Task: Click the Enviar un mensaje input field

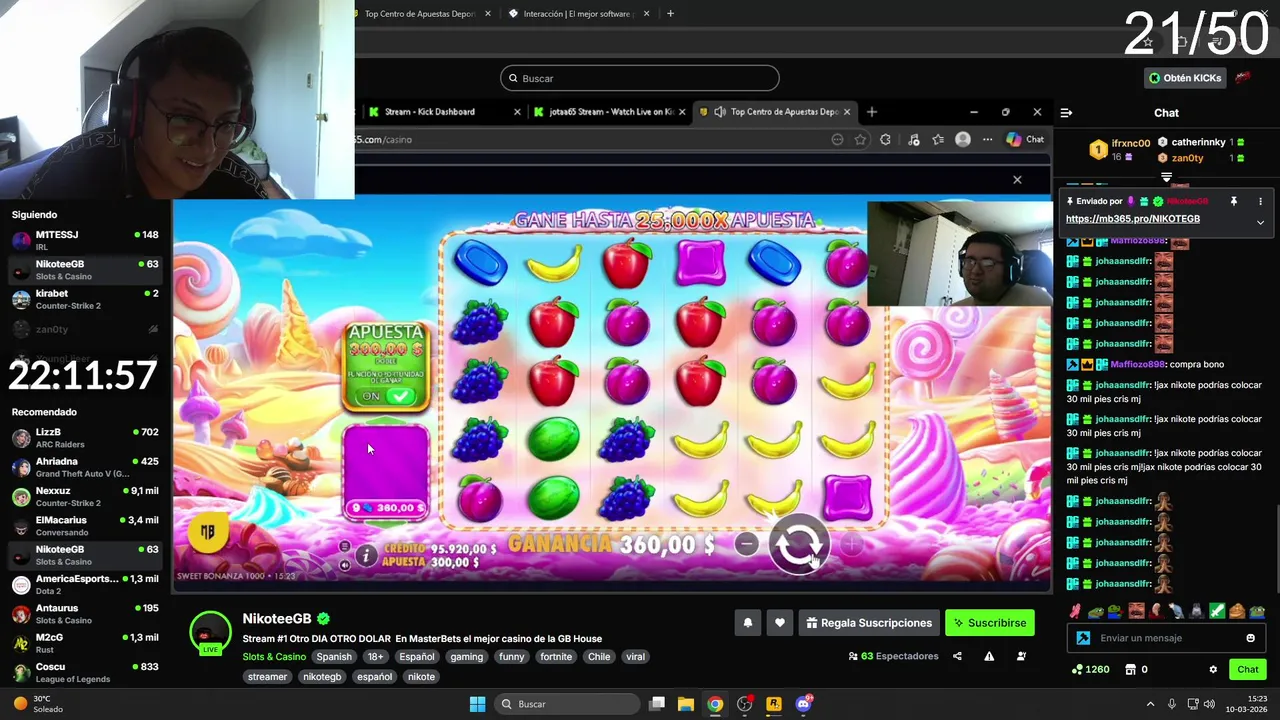Action: tap(1165, 638)
